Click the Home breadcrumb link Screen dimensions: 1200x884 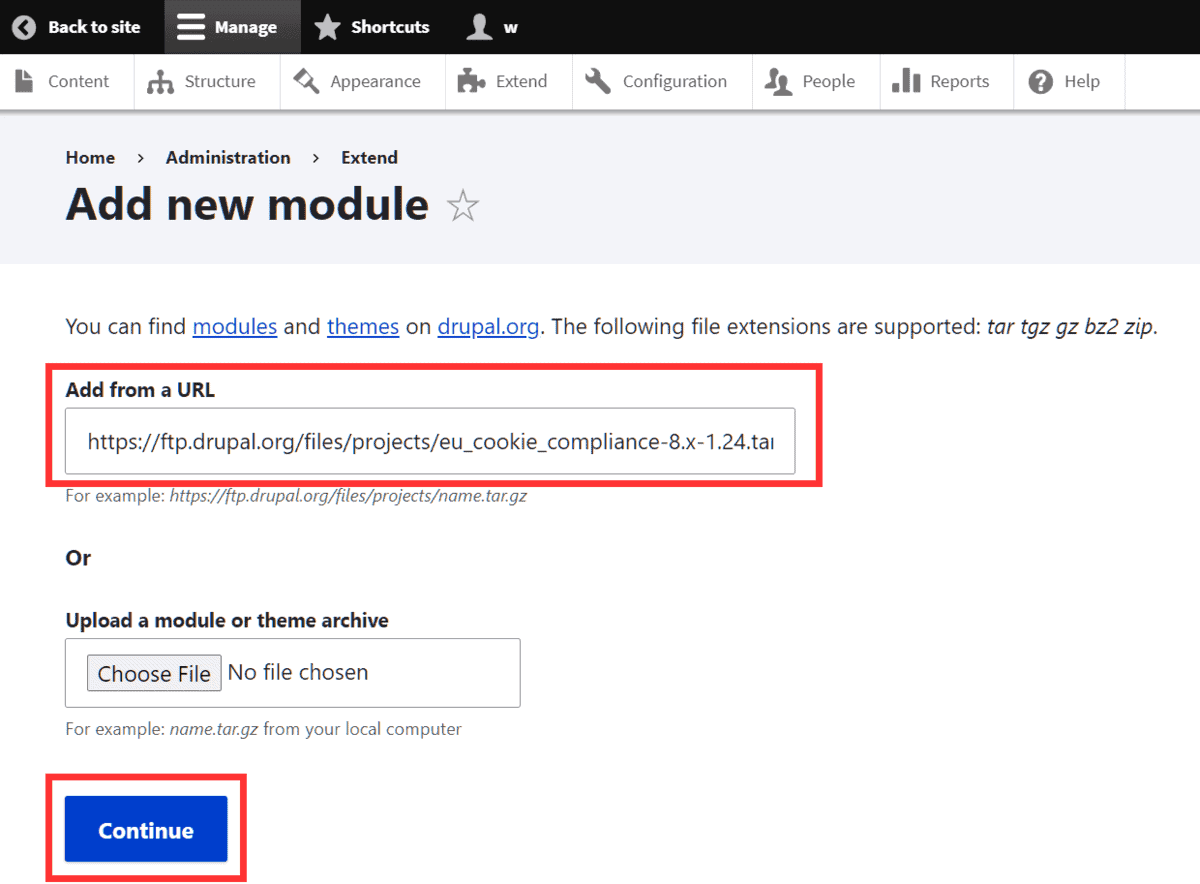(x=90, y=157)
